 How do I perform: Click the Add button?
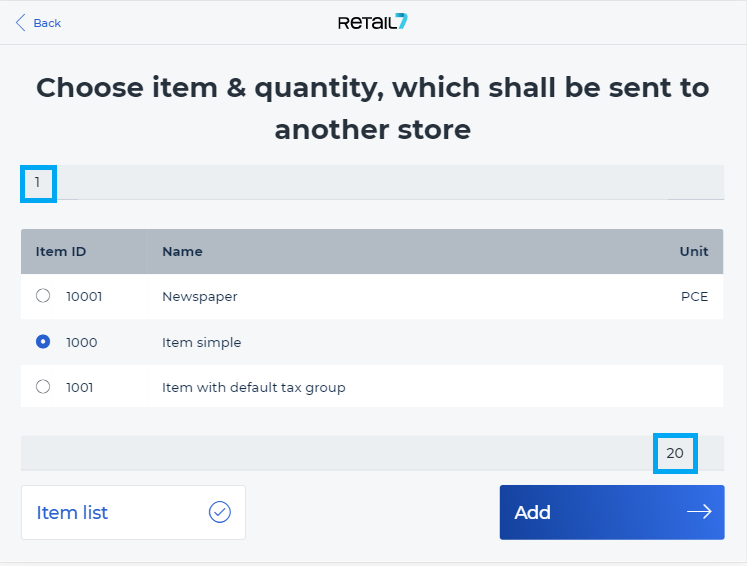pyautogui.click(x=612, y=512)
